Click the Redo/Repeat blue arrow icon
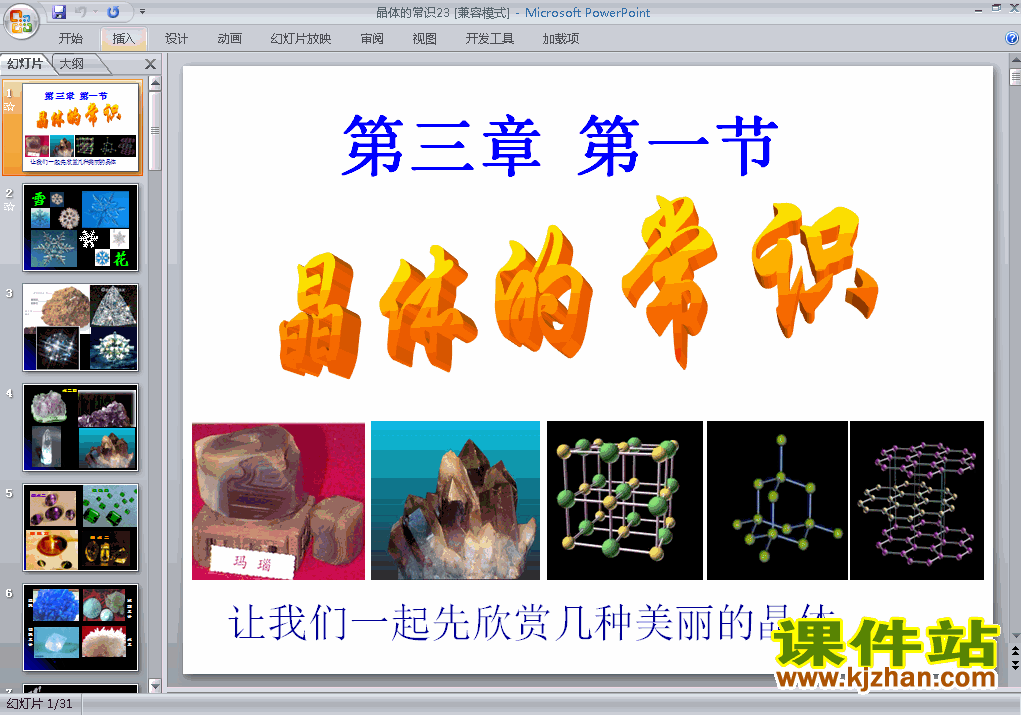The height and width of the screenshot is (715, 1021). 113,12
